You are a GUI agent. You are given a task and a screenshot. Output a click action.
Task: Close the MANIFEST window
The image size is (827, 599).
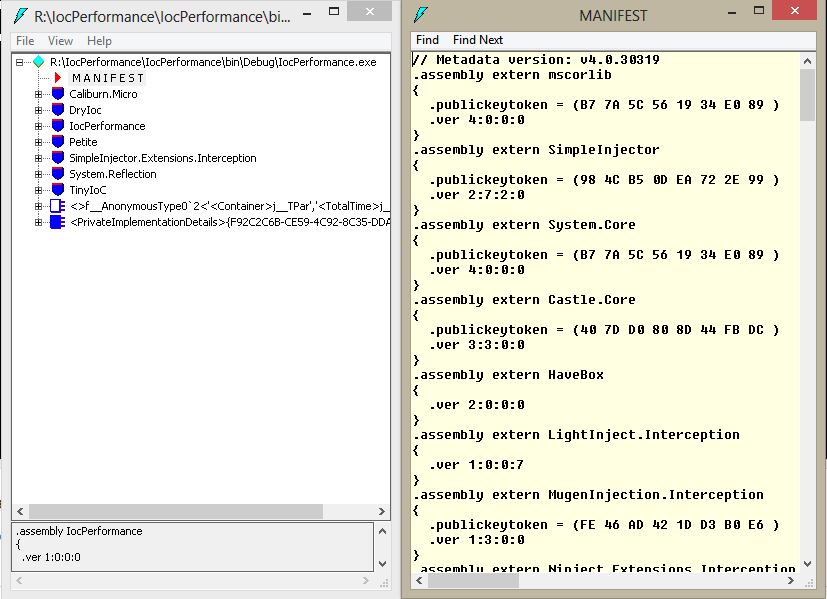[x=795, y=11]
